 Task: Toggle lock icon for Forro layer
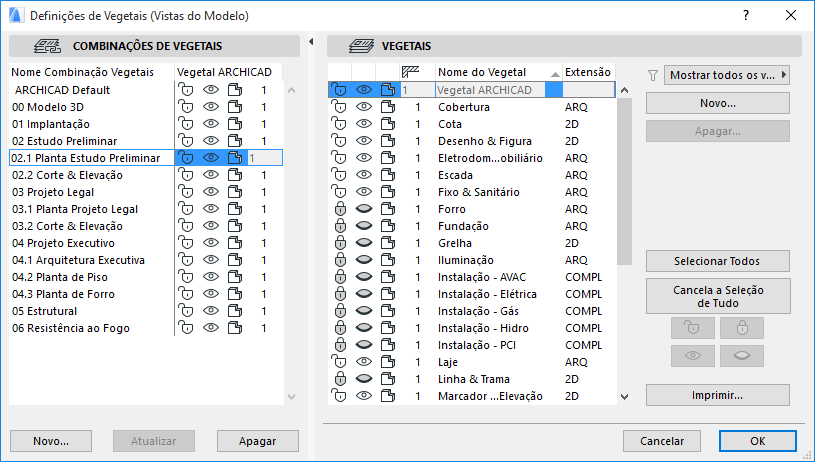coord(340,209)
